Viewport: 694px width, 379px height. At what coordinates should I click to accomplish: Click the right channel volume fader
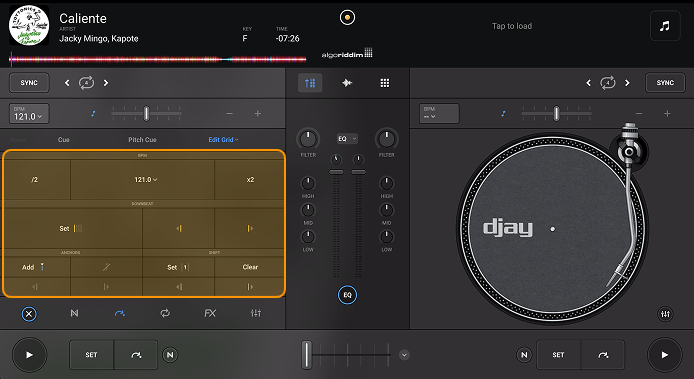pos(358,172)
